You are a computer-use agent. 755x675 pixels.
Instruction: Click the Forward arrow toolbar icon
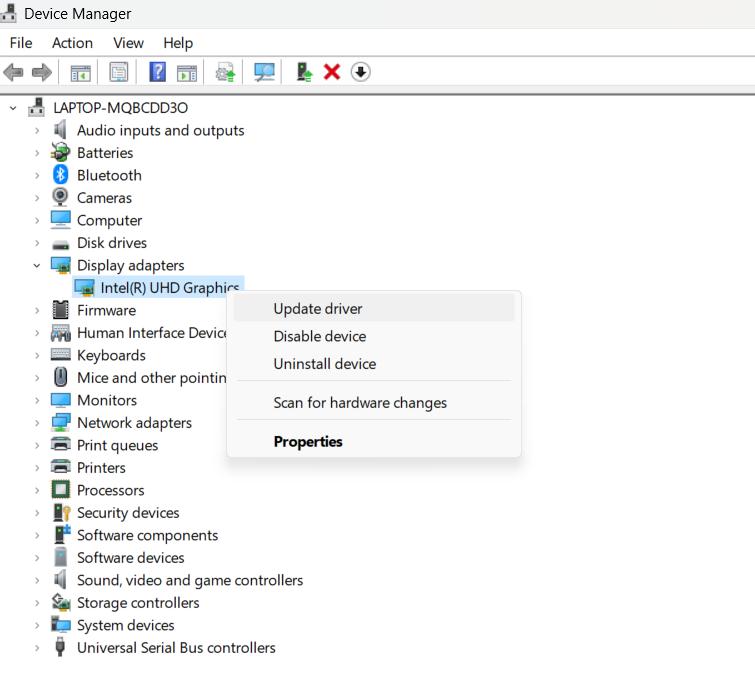(x=42, y=72)
